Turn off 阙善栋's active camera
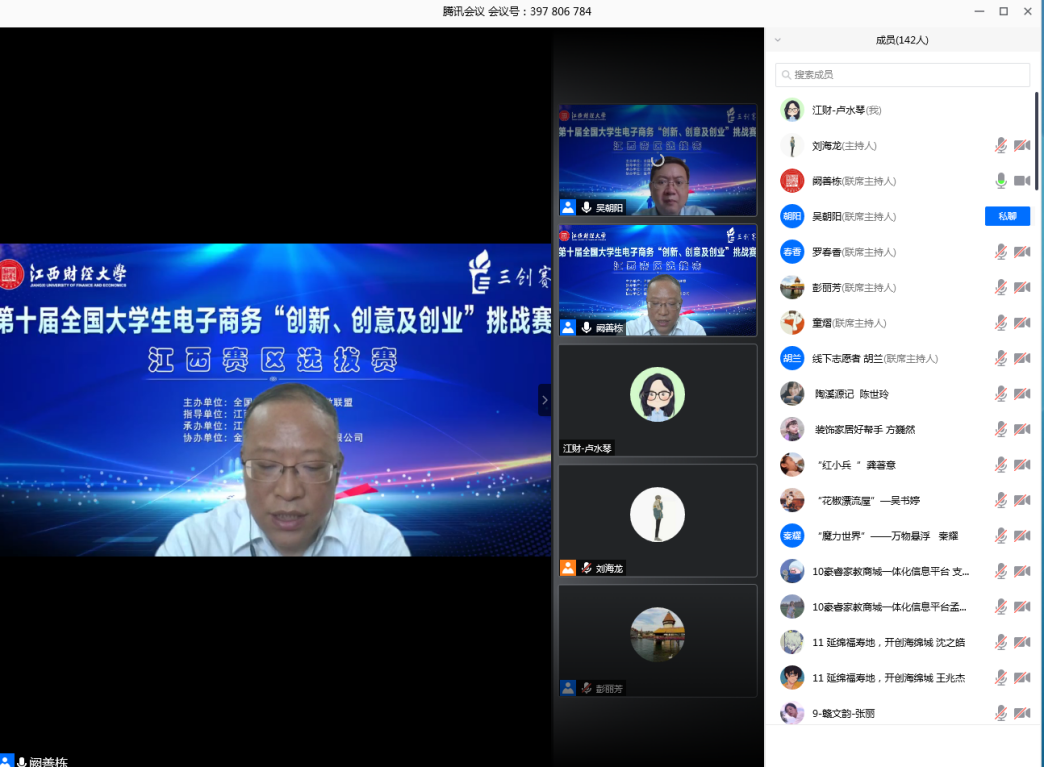Image resolution: width=1044 pixels, height=767 pixels. [1022, 180]
